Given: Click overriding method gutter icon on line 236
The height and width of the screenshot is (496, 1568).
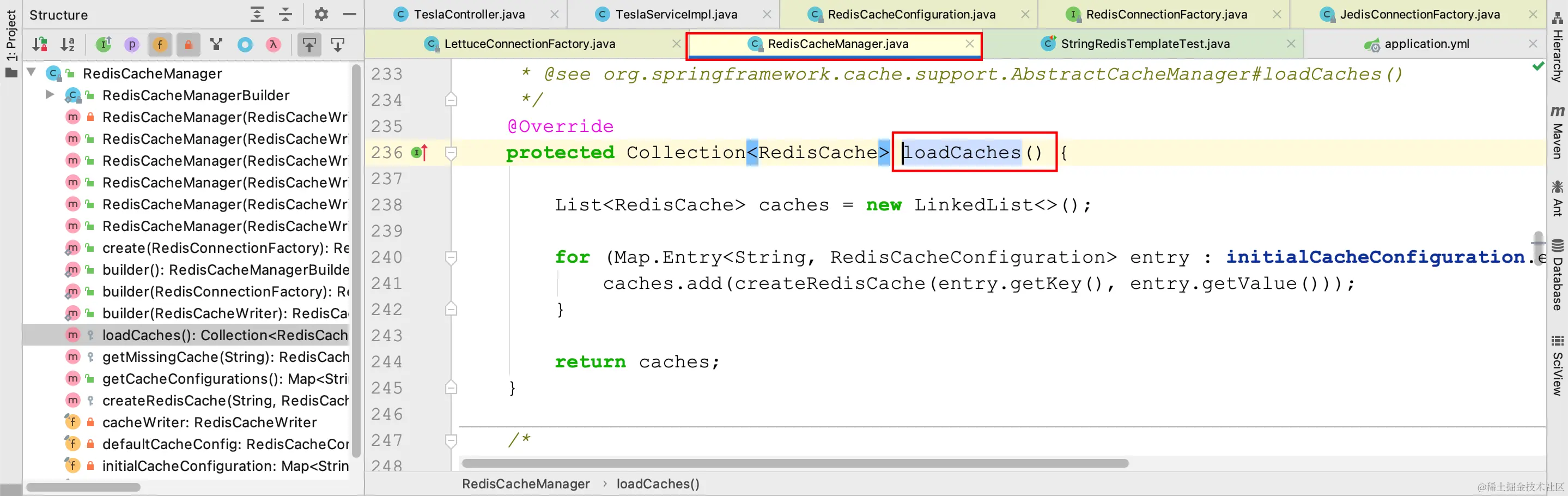Looking at the screenshot, I should coord(420,153).
